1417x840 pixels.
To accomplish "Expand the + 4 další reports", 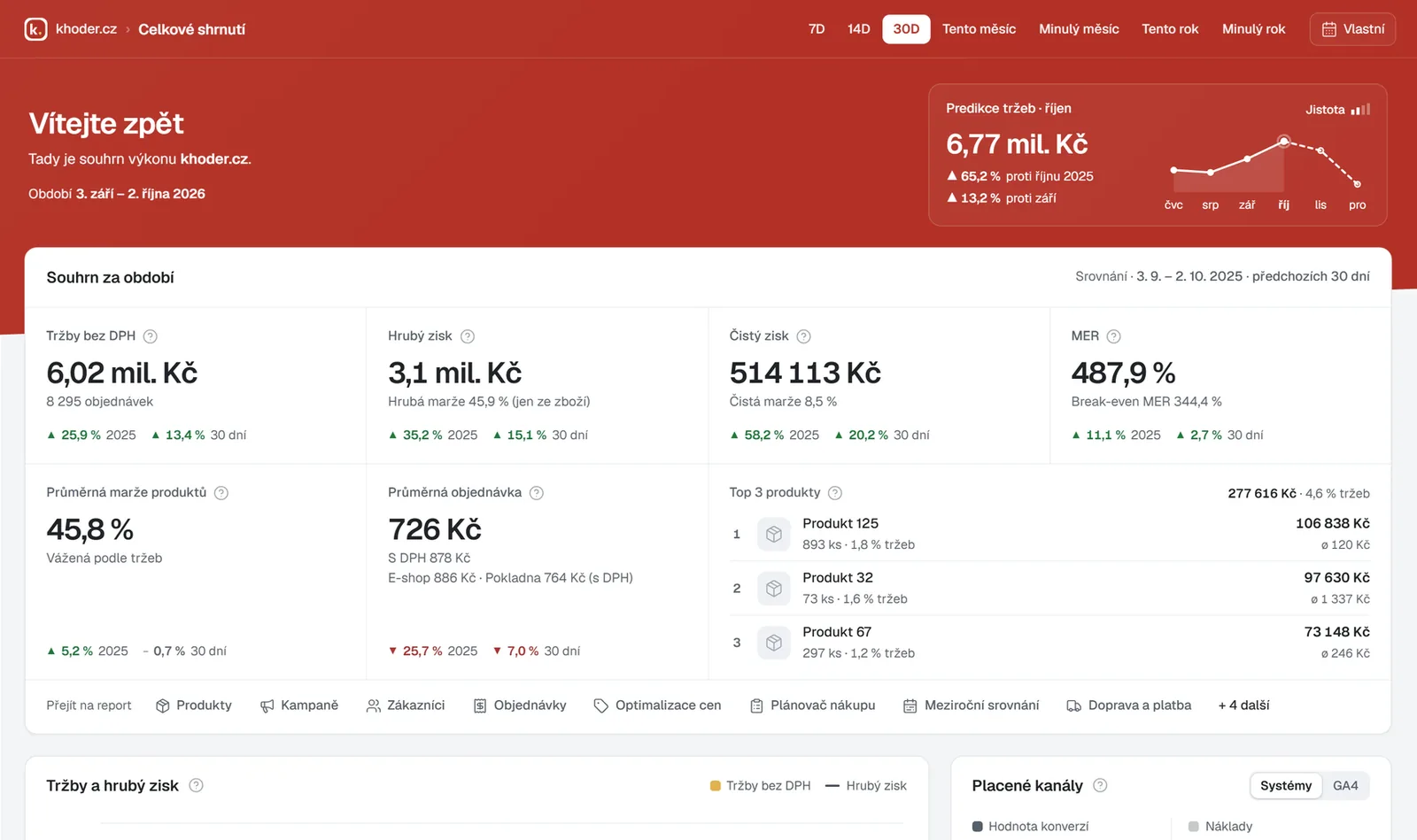I will pos(1243,705).
